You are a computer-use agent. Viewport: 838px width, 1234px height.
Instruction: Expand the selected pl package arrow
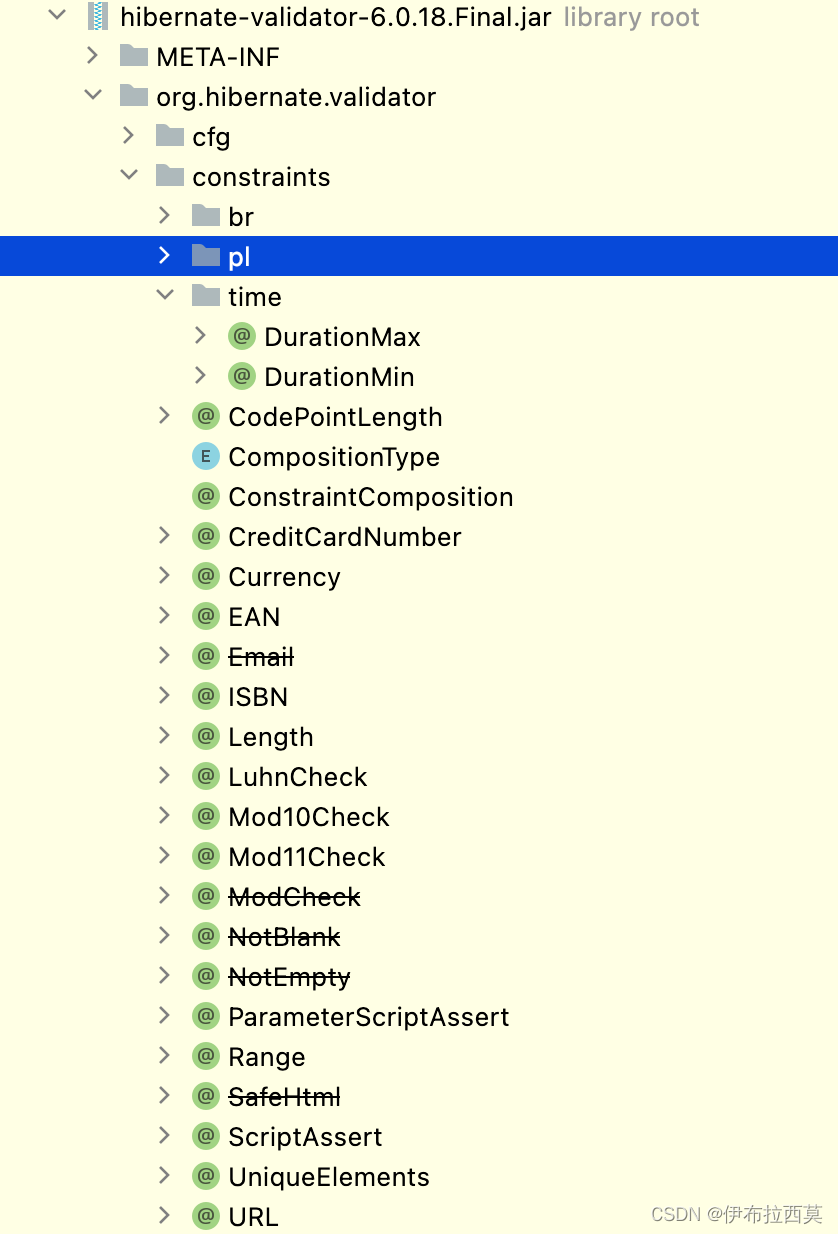click(165, 255)
